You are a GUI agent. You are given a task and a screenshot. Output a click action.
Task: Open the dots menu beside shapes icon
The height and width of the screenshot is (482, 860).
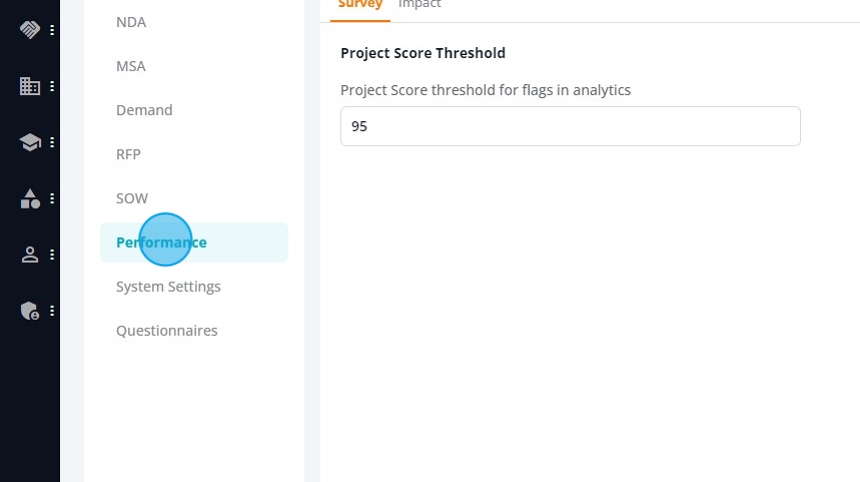(x=52, y=199)
